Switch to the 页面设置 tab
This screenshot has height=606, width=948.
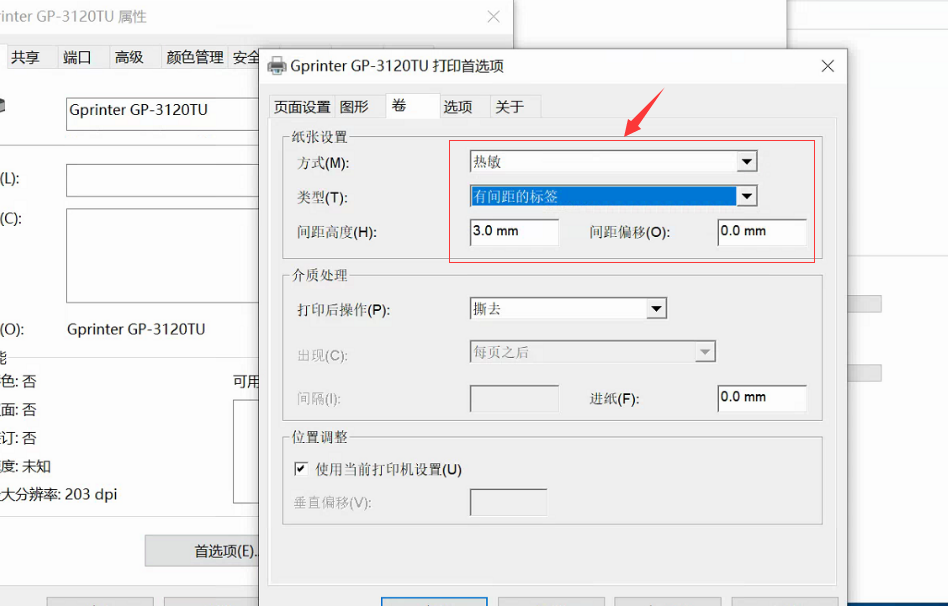302,107
